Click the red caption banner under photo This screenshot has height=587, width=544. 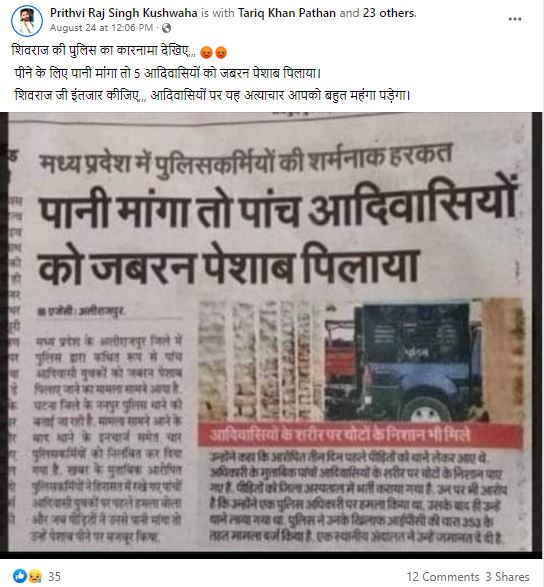(x=359, y=435)
